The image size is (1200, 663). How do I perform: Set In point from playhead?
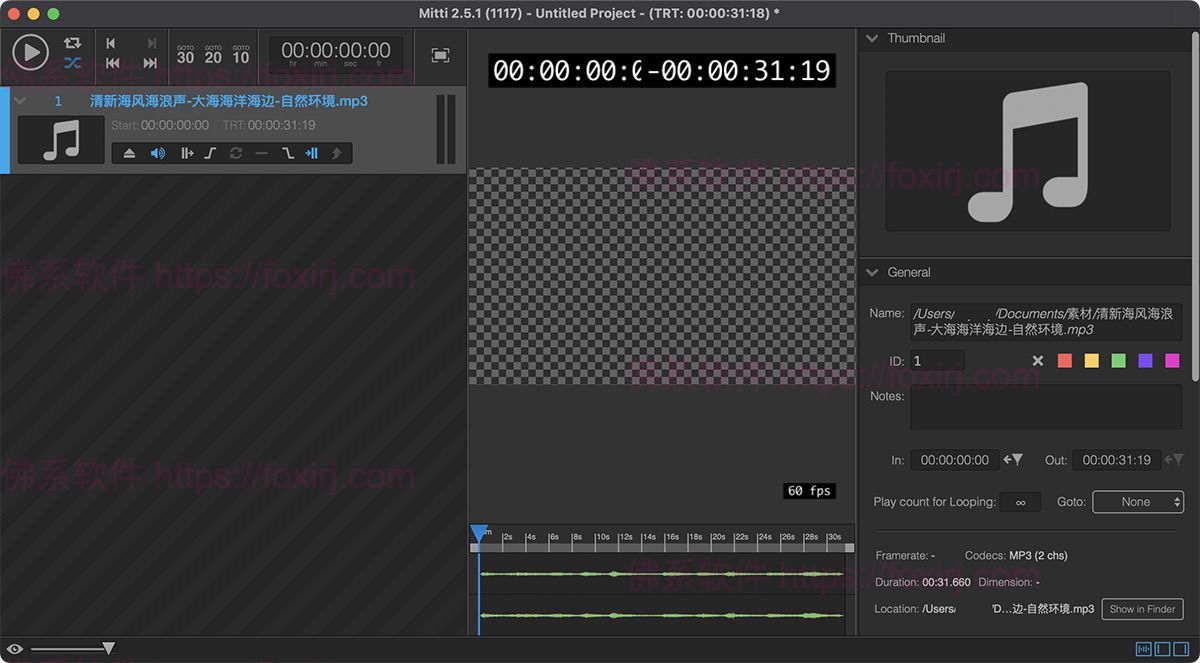click(1013, 460)
